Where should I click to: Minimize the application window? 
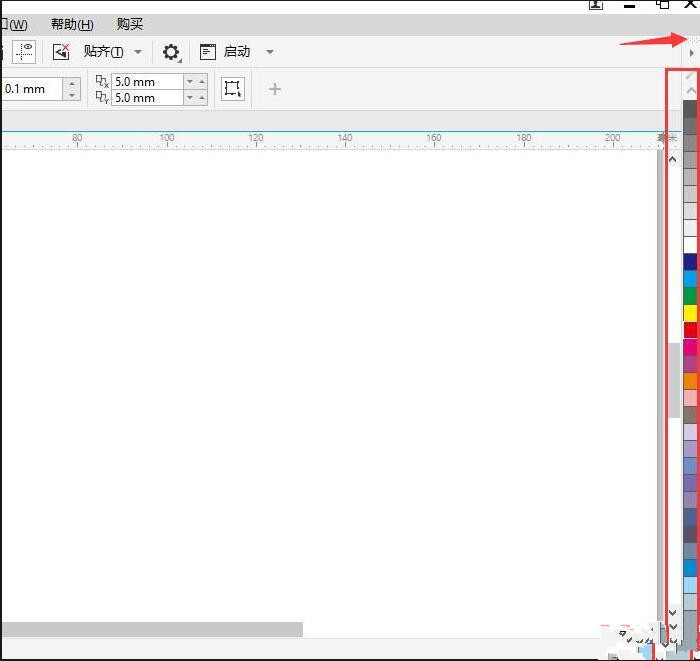(629, 5)
